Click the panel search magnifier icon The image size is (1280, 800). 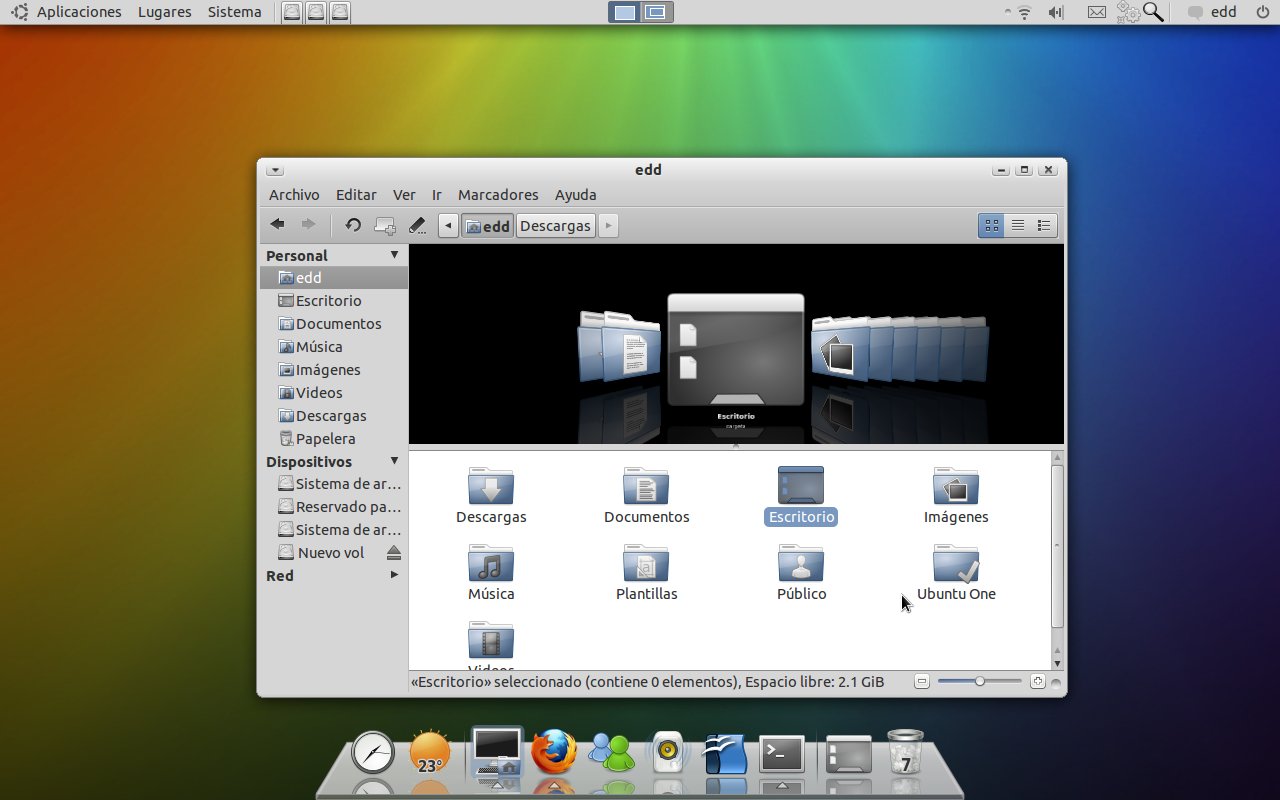click(1154, 12)
